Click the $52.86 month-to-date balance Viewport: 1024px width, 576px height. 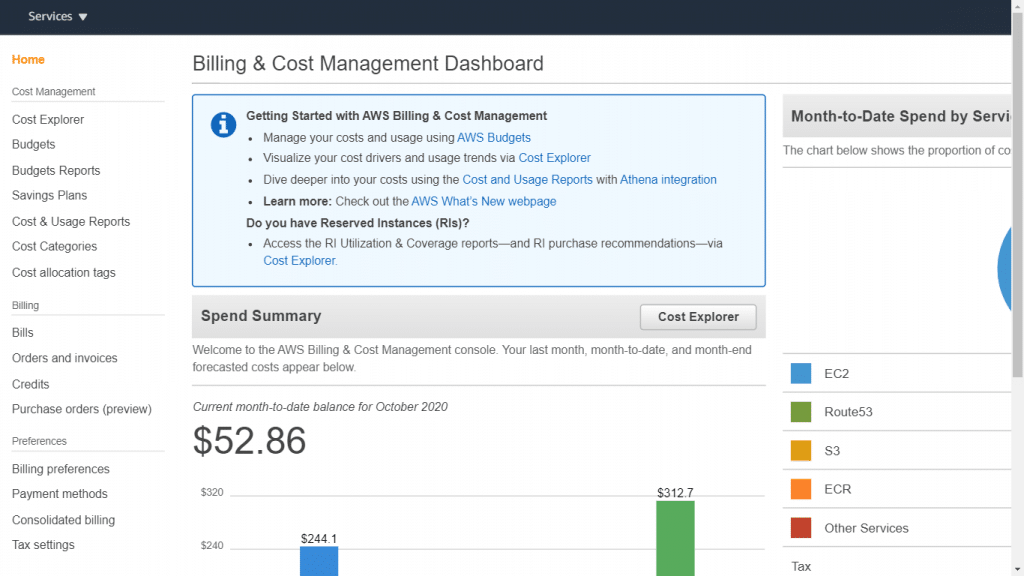coord(249,441)
